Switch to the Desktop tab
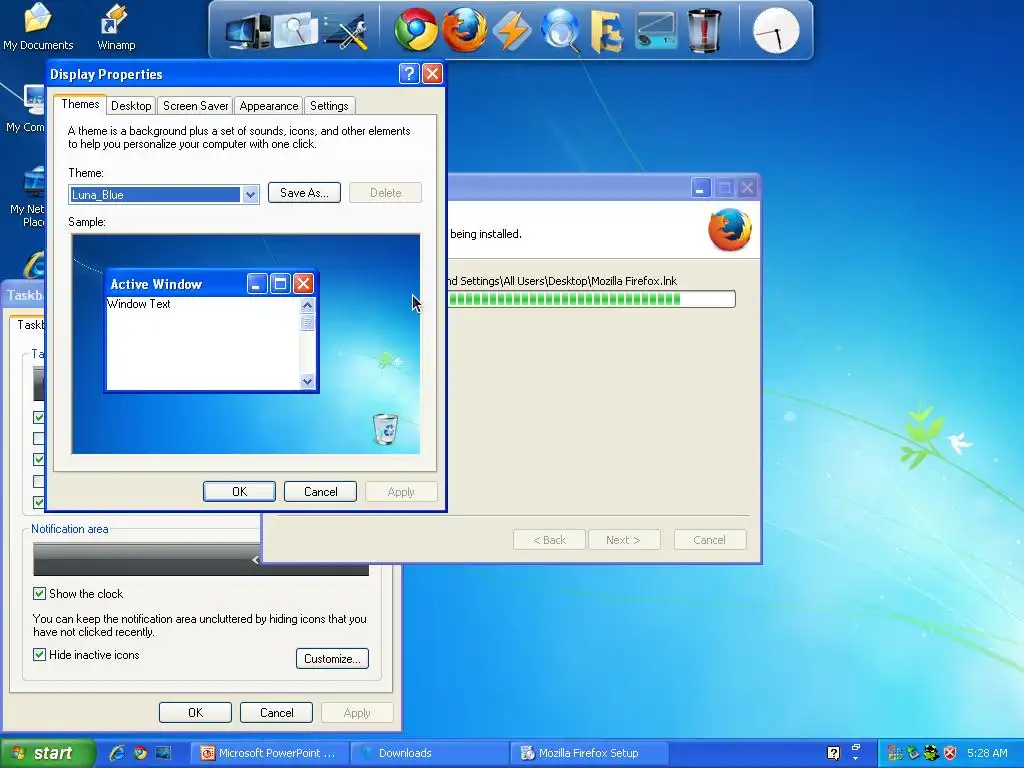 coord(131,106)
